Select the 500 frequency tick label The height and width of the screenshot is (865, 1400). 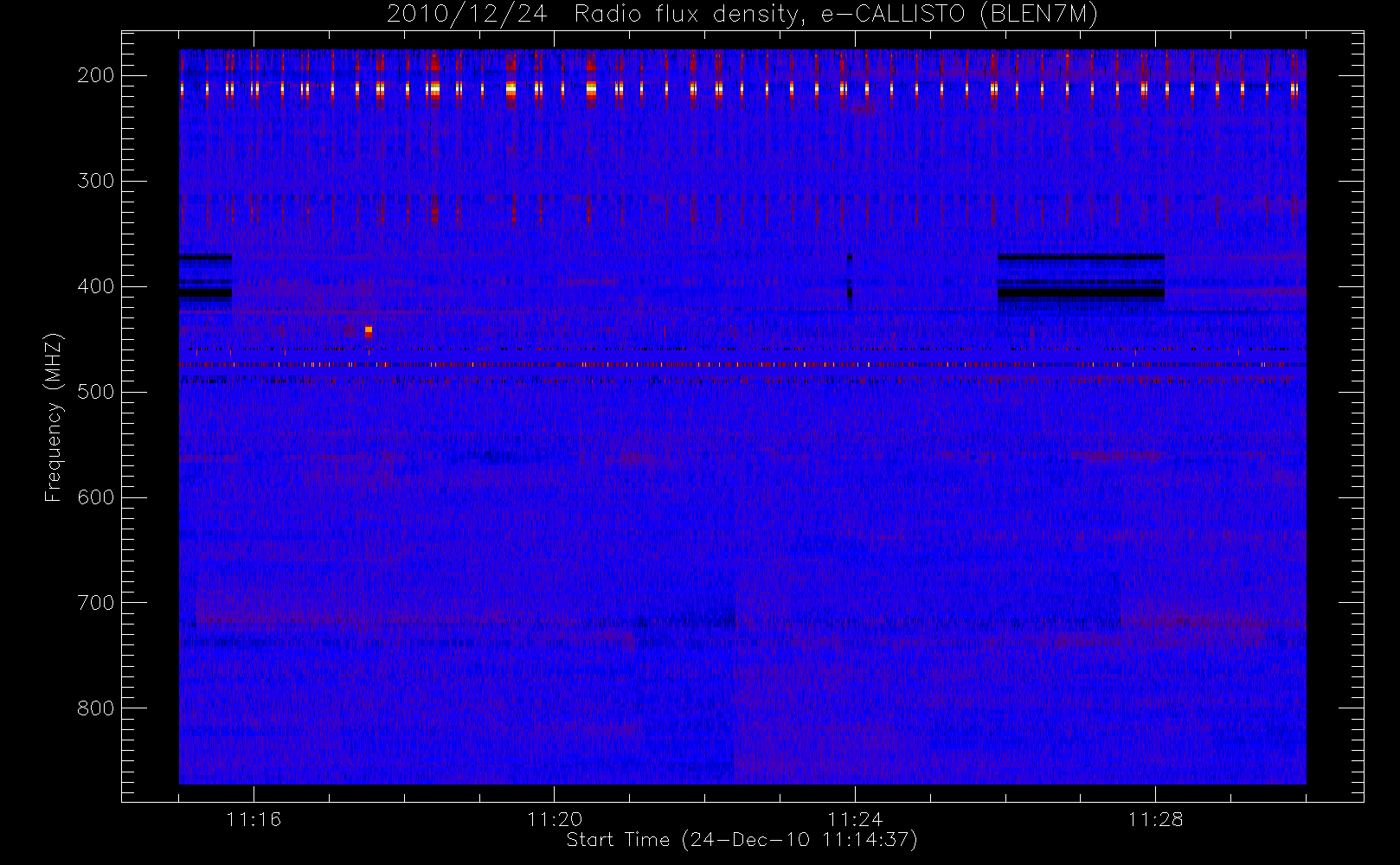[x=96, y=392]
